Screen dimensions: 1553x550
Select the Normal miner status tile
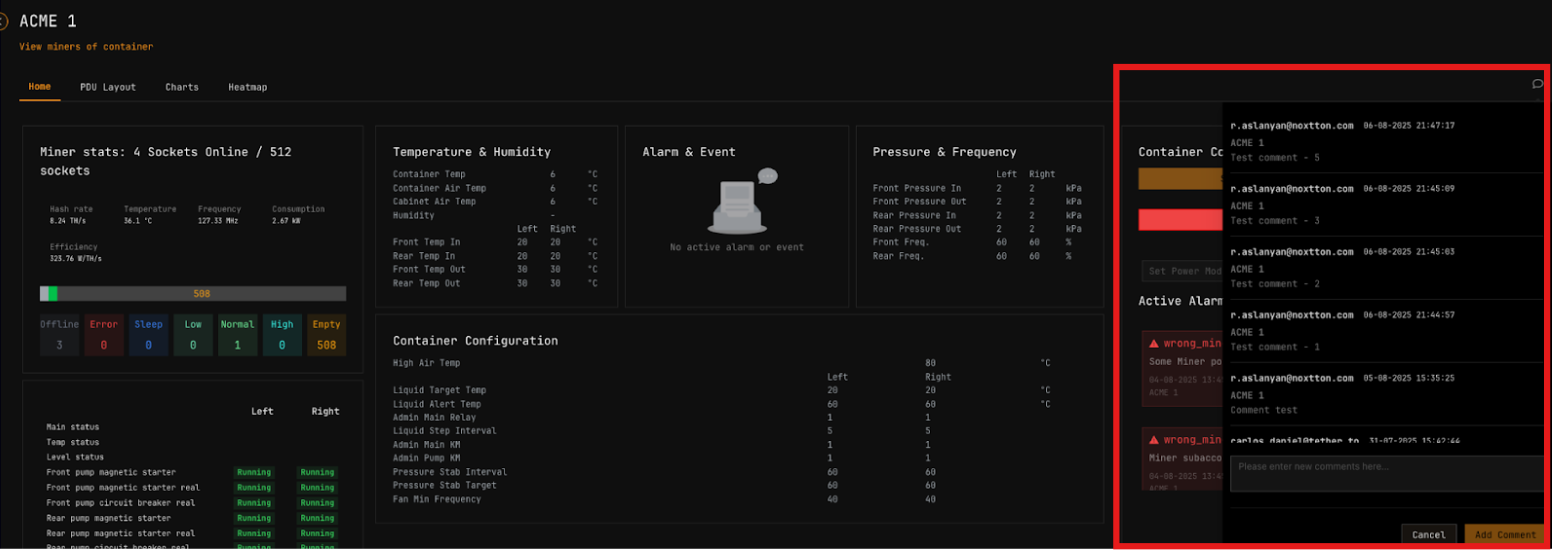[x=237, y=335]
